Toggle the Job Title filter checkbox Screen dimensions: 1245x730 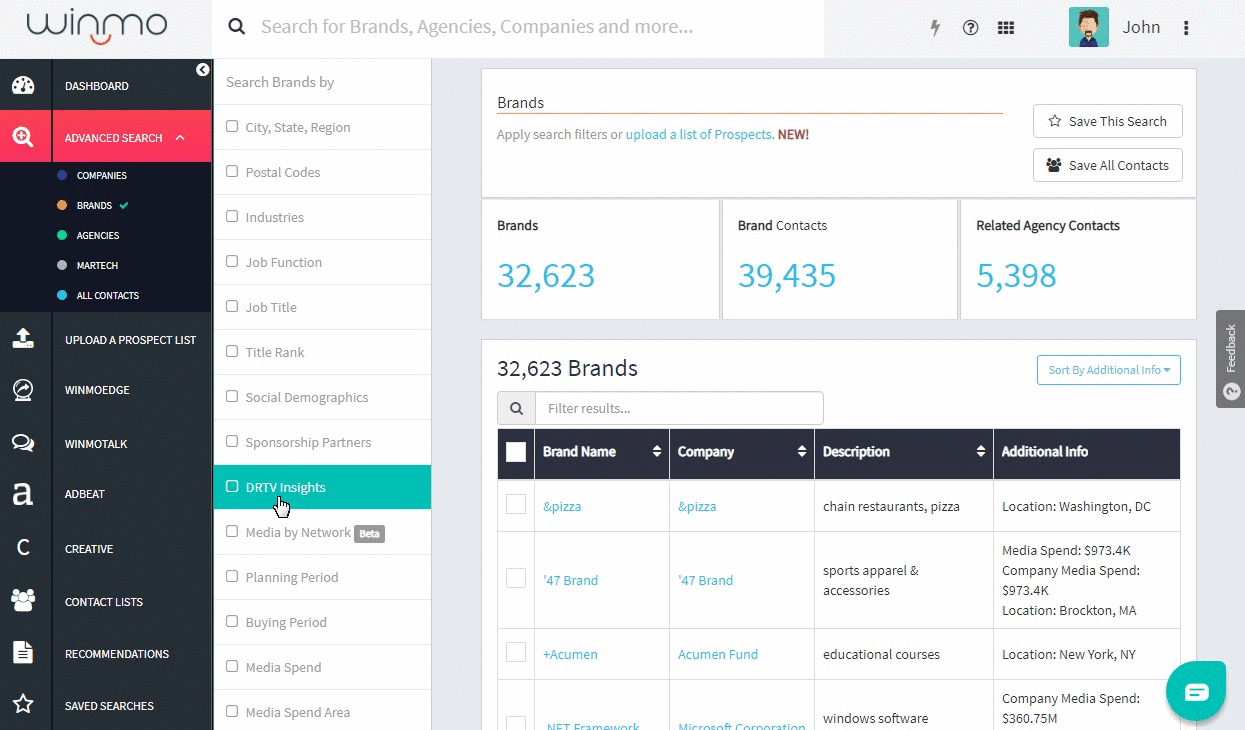[x=232, y=307]
